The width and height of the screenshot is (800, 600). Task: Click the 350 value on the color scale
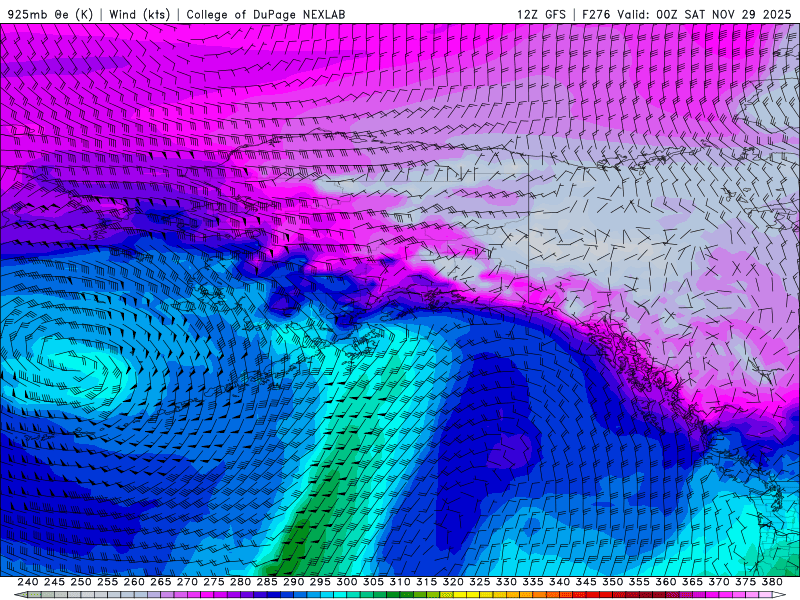point(612,582)
